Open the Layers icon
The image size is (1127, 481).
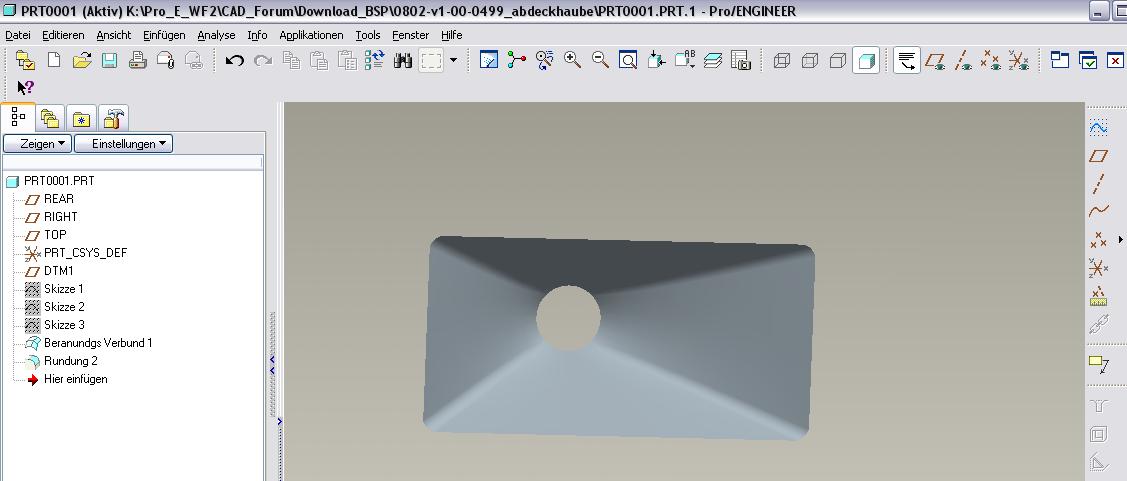(x=713, y=60)
